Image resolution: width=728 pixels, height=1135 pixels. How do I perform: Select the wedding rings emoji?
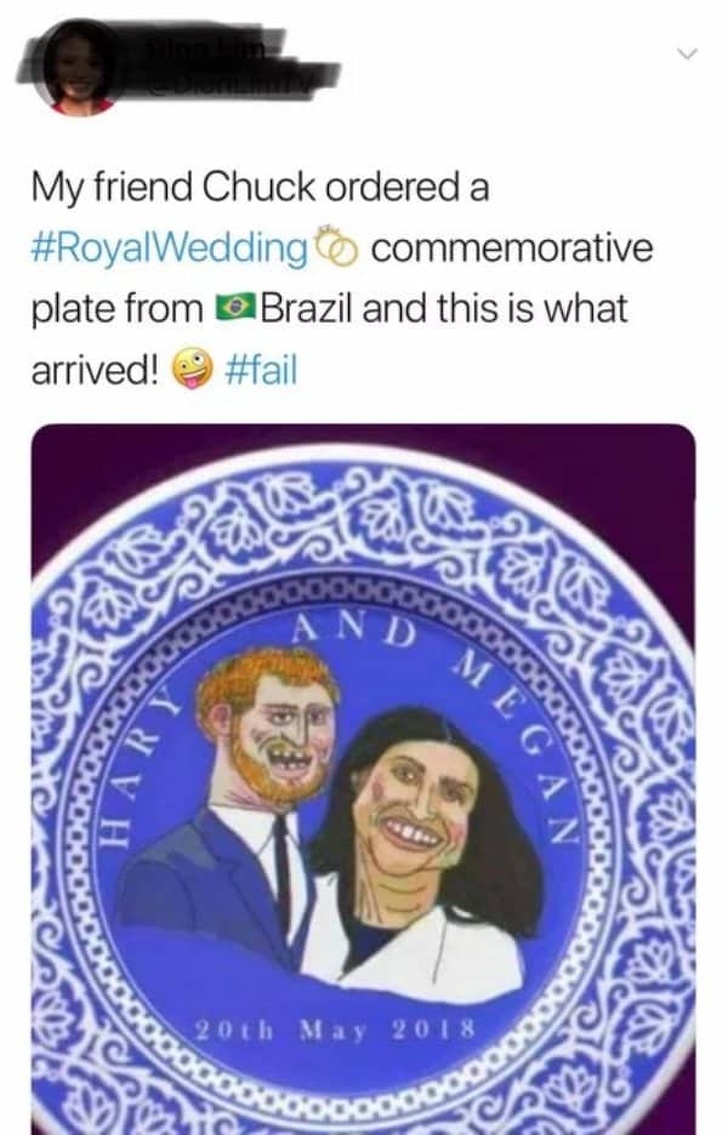pyautogui.click(x=335, y=247)
